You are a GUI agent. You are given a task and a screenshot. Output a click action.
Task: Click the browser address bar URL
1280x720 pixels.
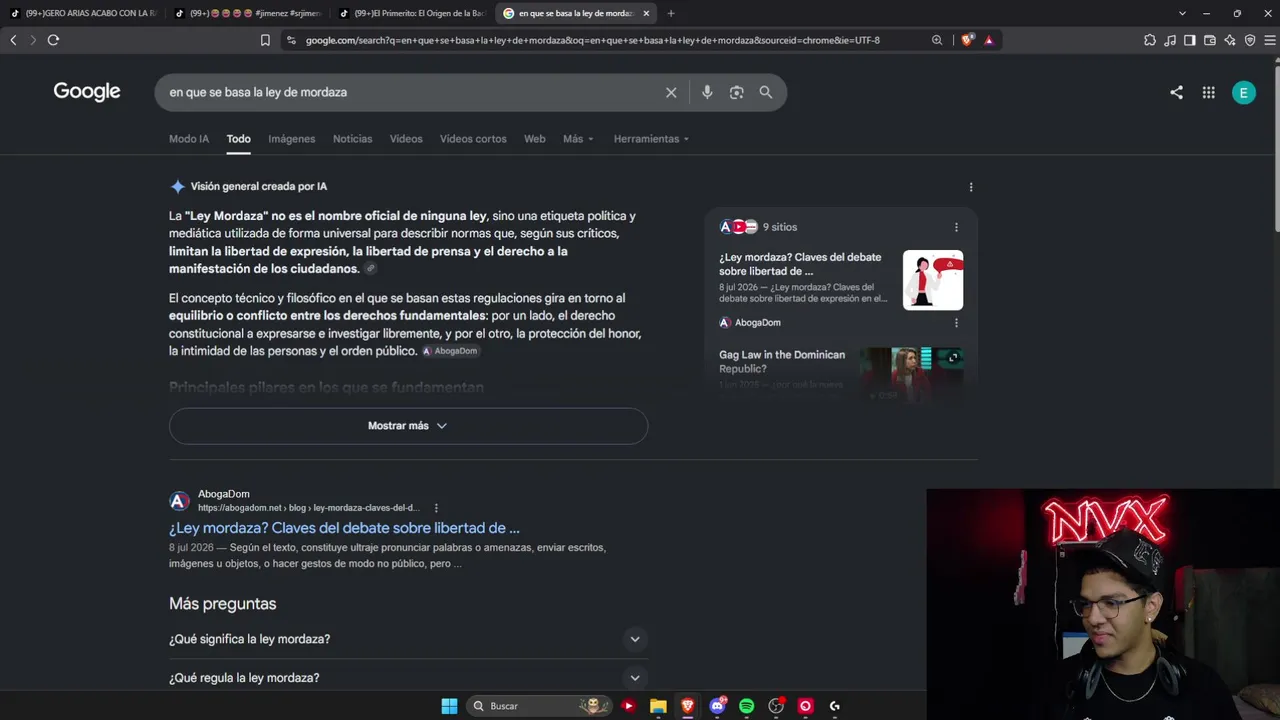pyautogui.click(x=592, y=40)
